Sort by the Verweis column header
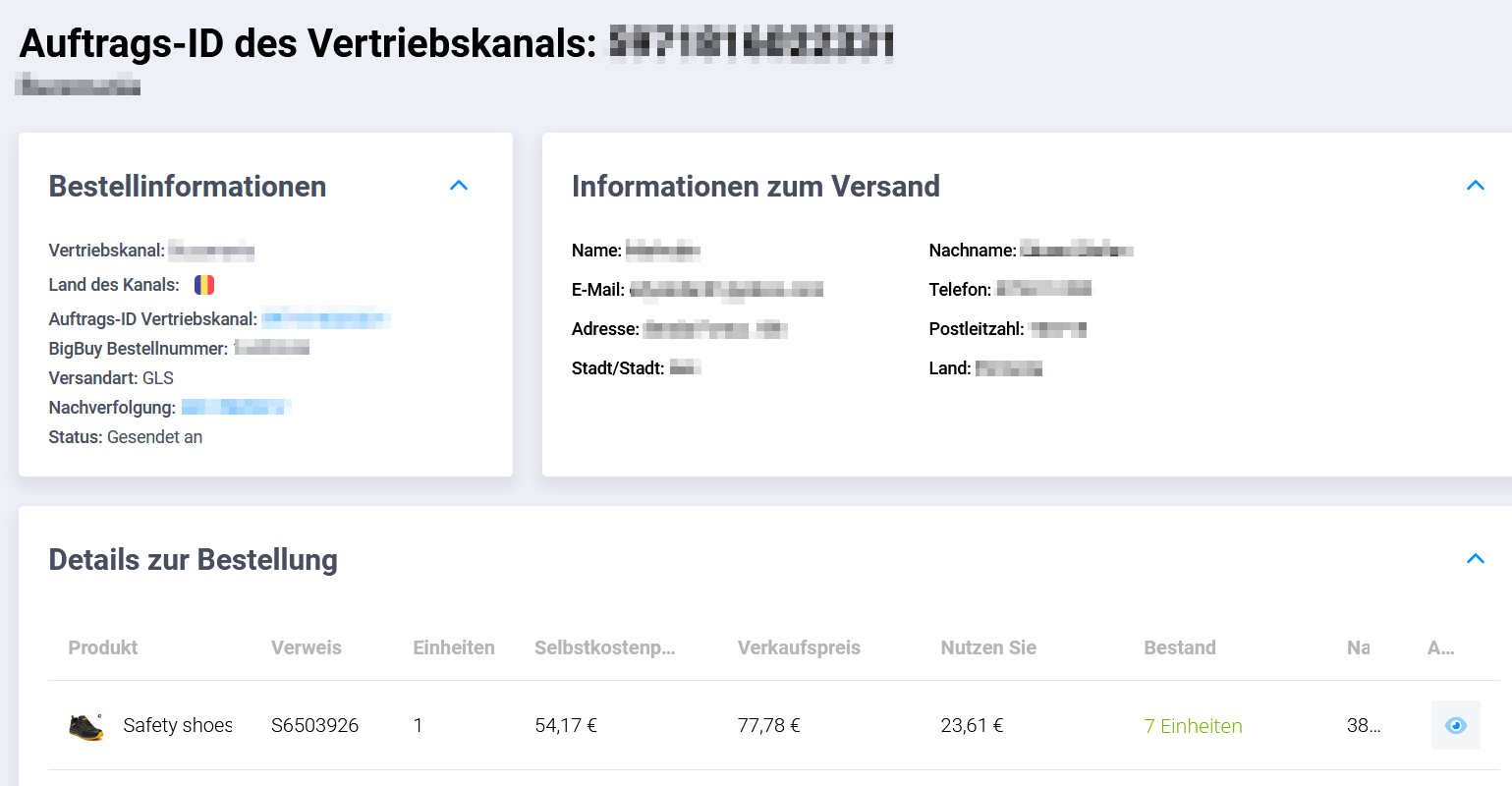Viewport: 1512px width, 786px height. [x=307, y=647]
